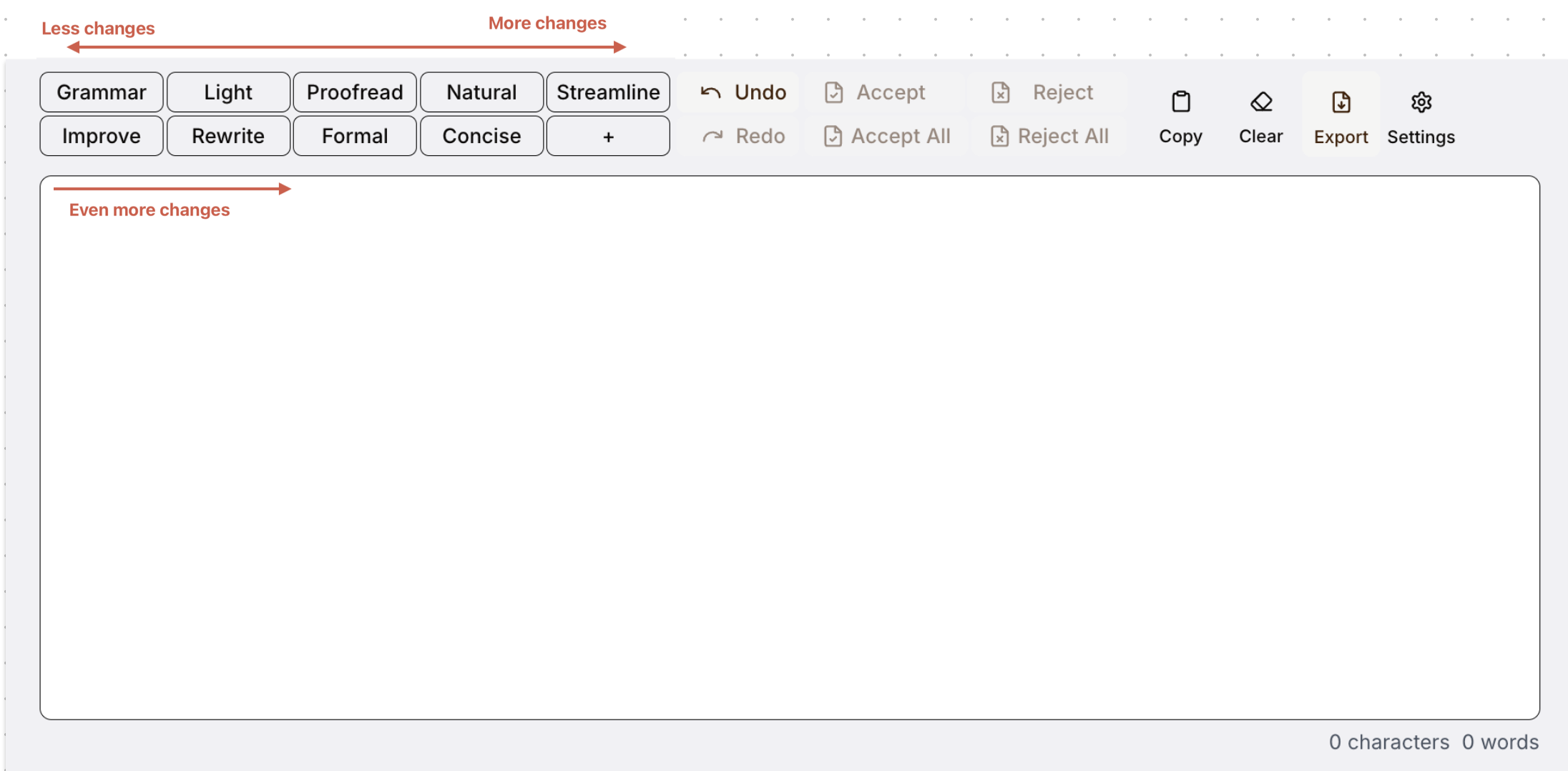Choose the Improve preset
Viewport: 1568px width, 771px height.
point(101,136)
